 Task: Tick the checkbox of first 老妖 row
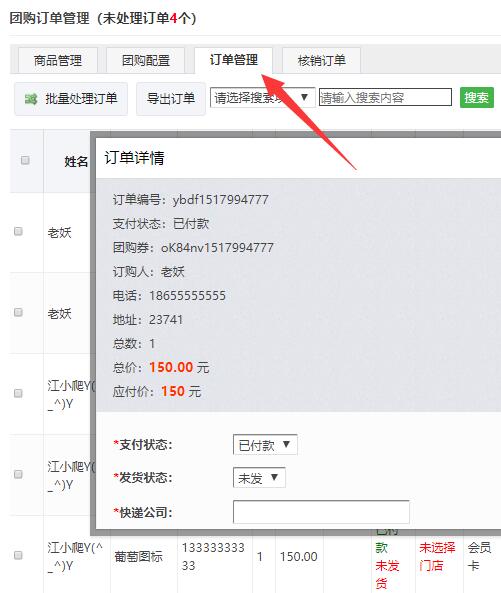coord(18,231)
